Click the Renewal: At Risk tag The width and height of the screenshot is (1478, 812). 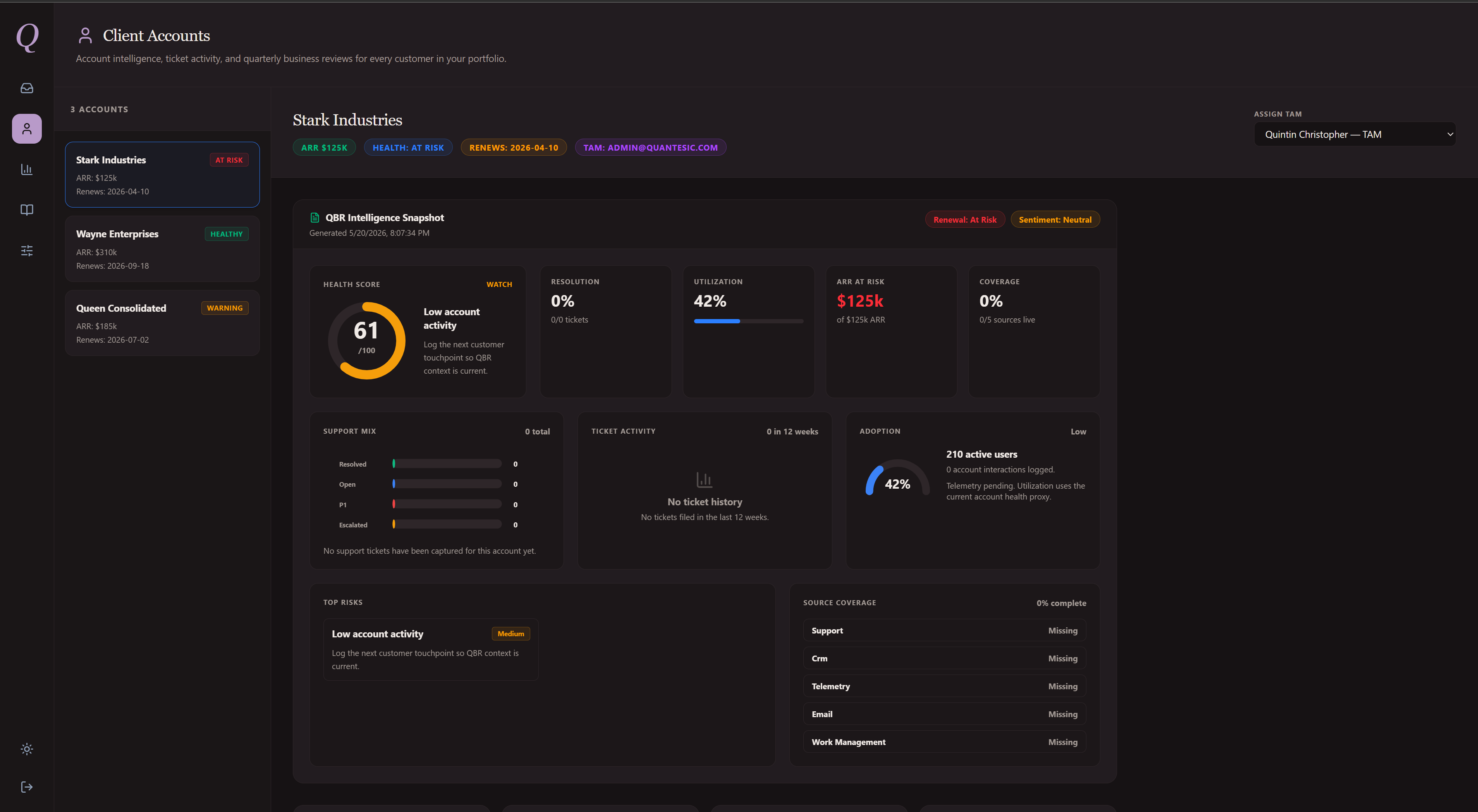coord(964,220)
